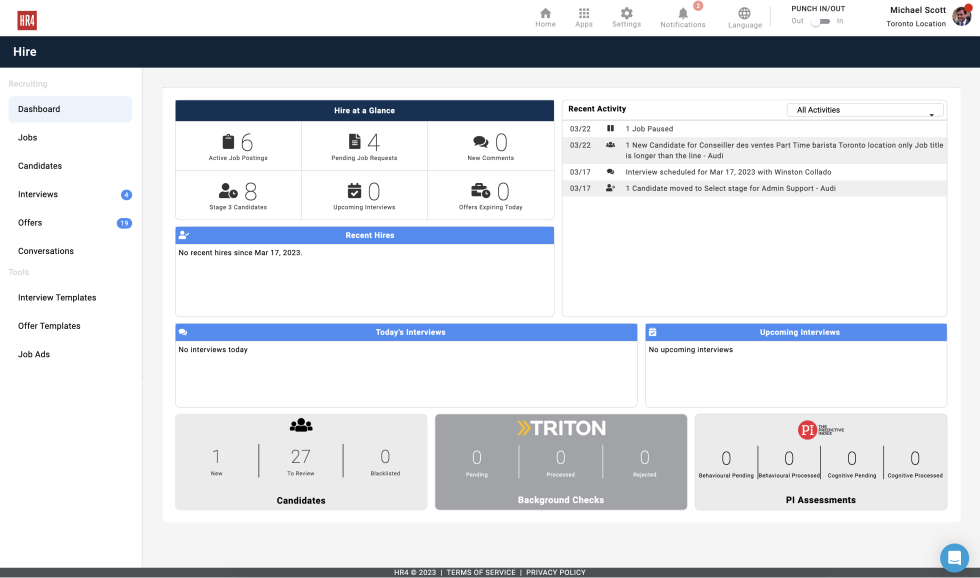Expand the All Activities dropdown
Screen dimensions: 980x578
pos(865,110)
